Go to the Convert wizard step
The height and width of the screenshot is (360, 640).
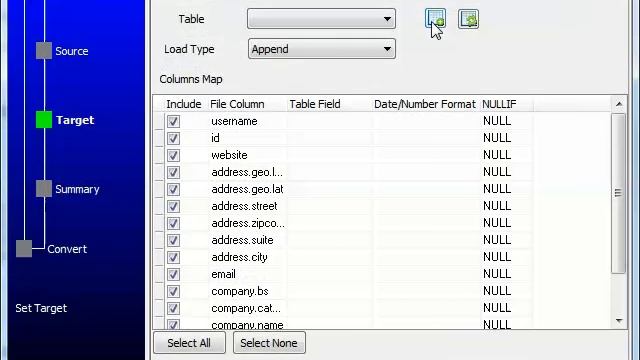pyautogui.click(x=67, y=249)
